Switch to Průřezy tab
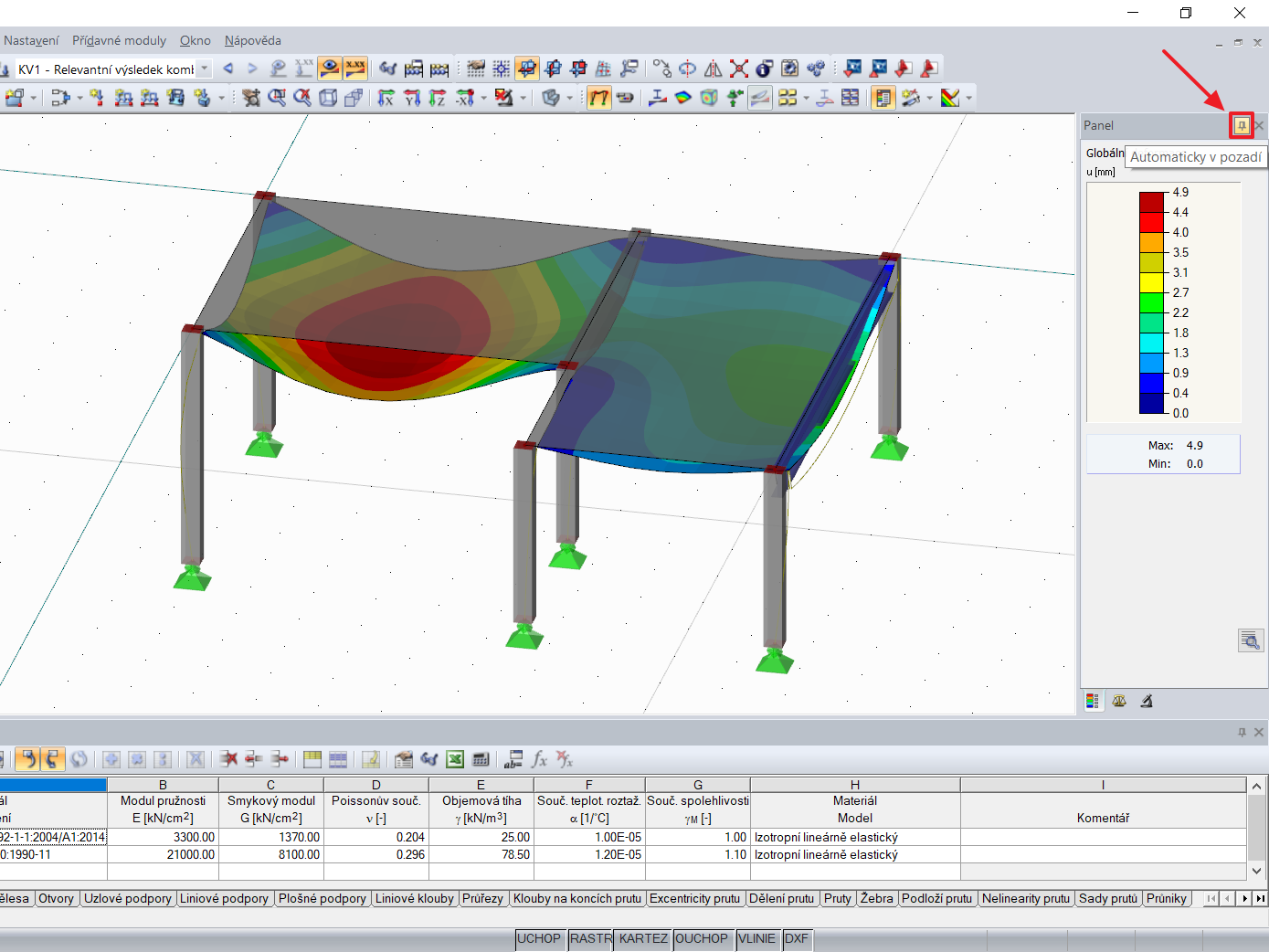This screenshot has width=1269, height=952. [482, 898]
